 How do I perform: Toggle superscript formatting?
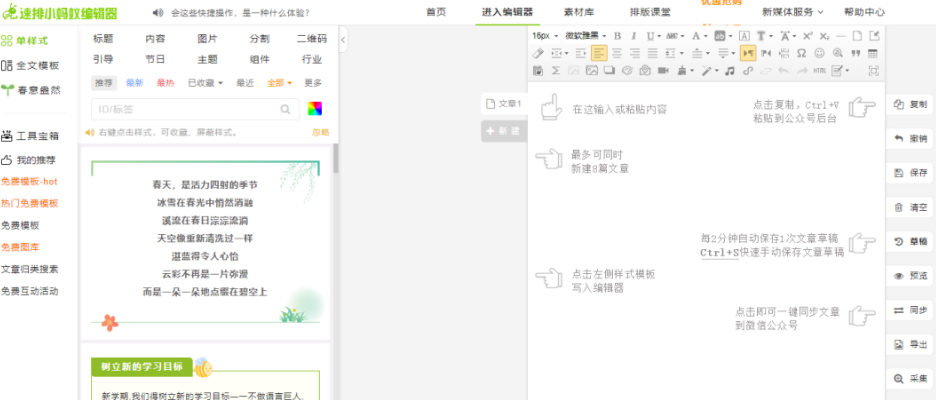pos(808,36)
